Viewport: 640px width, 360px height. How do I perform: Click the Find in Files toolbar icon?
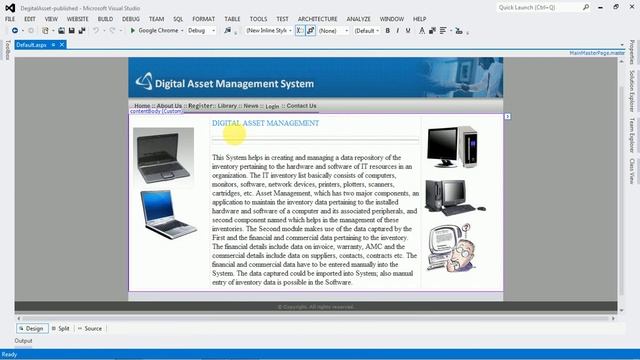[228, 31]
